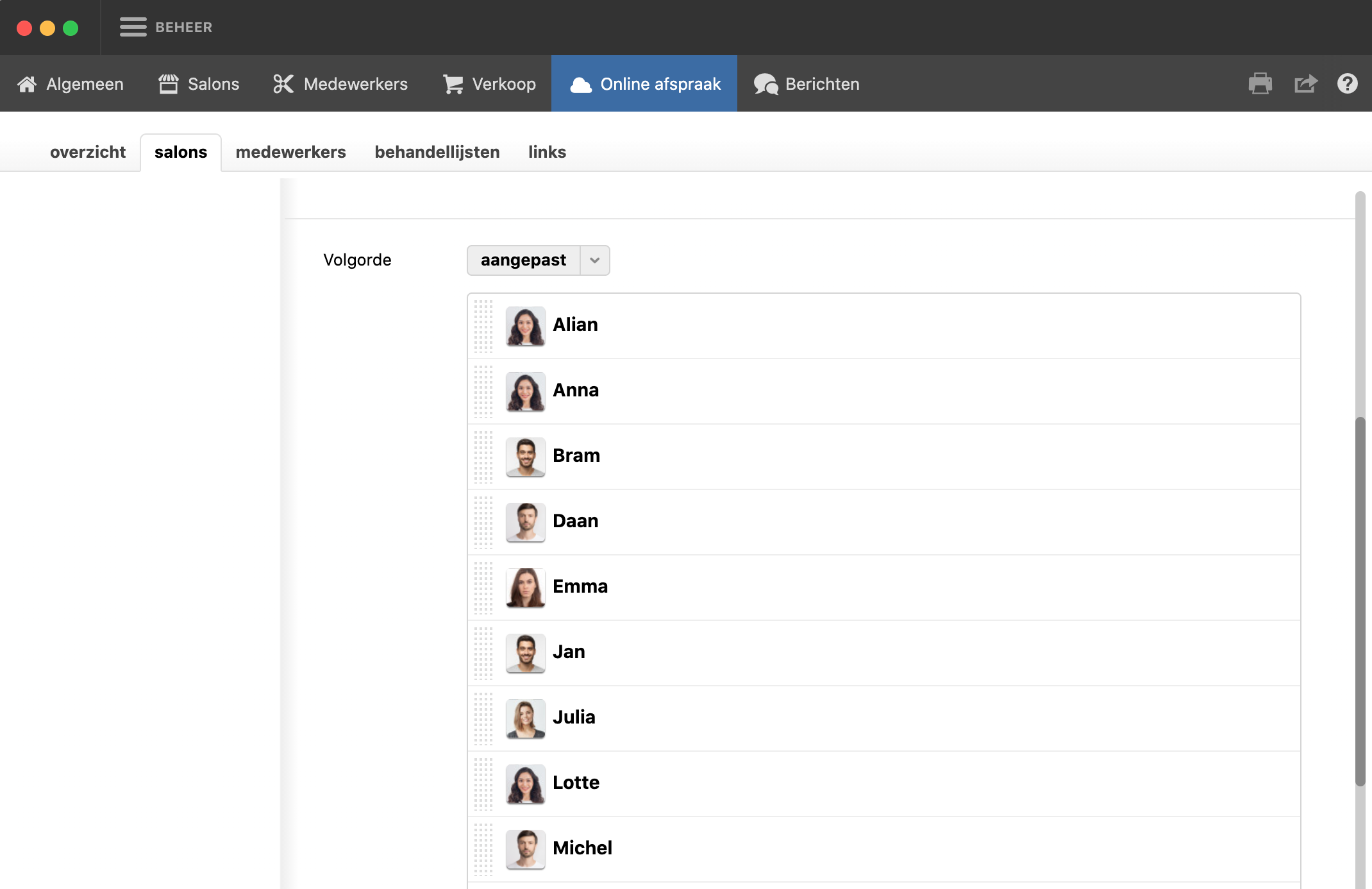Switch to the behandellijsten tab
This screenshot has width=1372, height=889.
437,152
